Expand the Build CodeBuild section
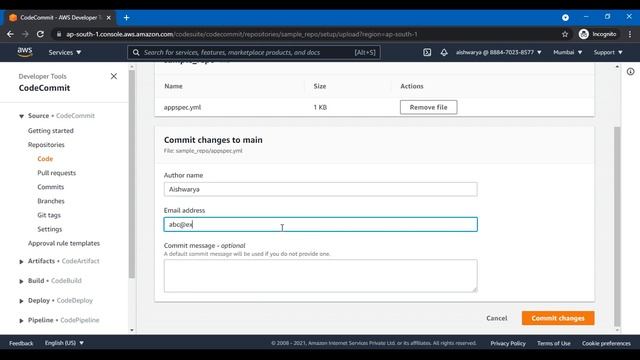The image size is (640, 360). click(x=21, y=281)
